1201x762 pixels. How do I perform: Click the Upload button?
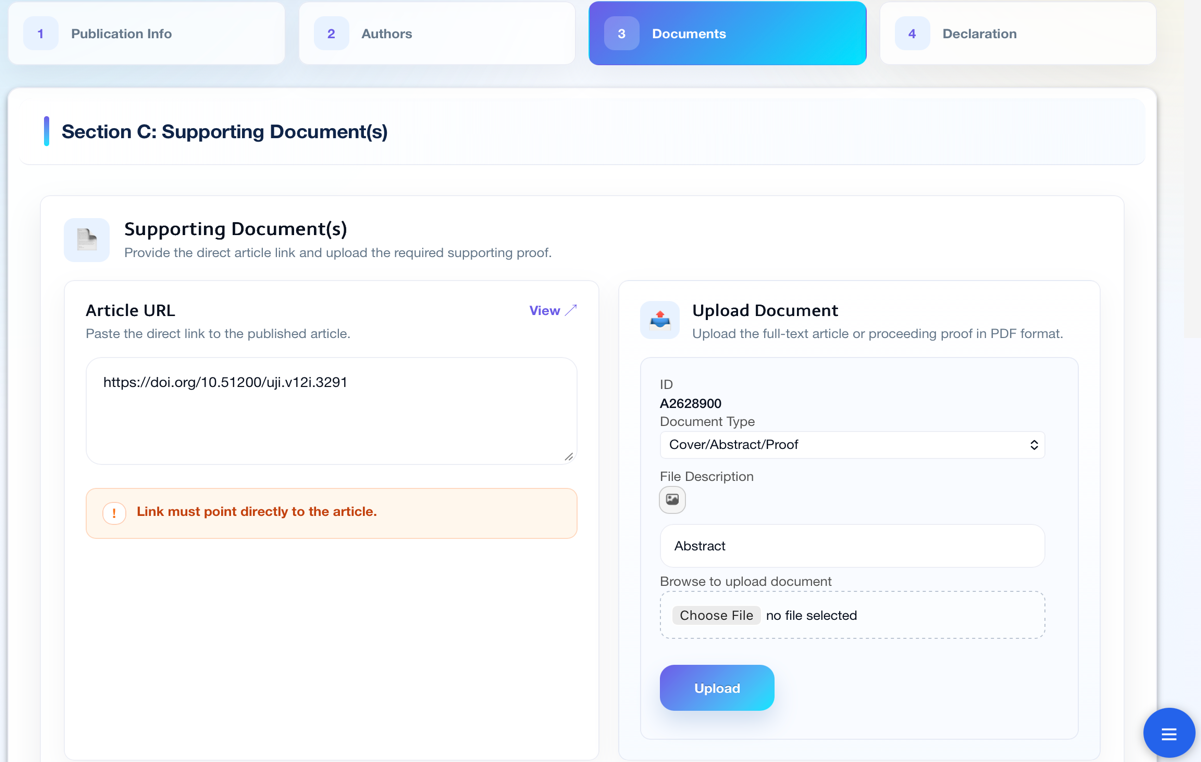(x=717, y=688)
